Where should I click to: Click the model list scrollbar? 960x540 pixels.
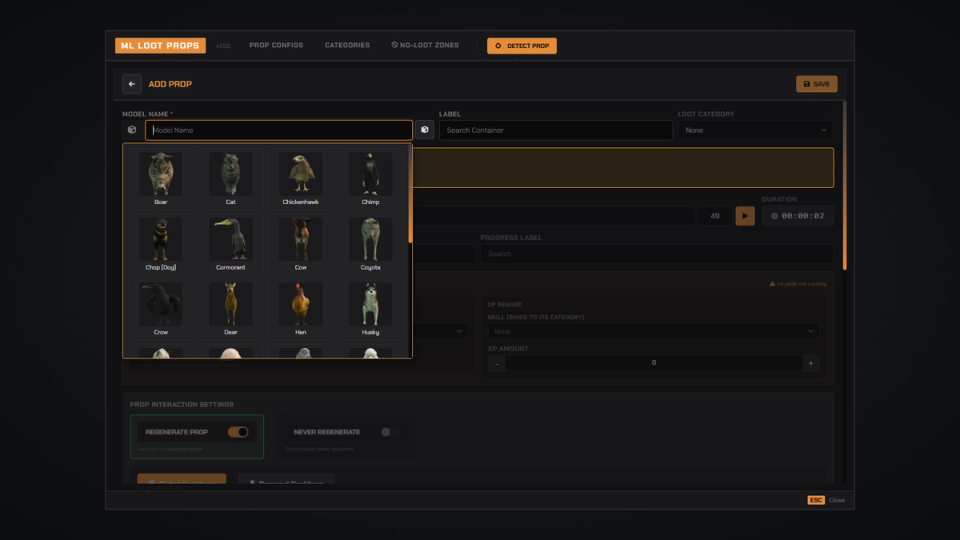[410, 195]
